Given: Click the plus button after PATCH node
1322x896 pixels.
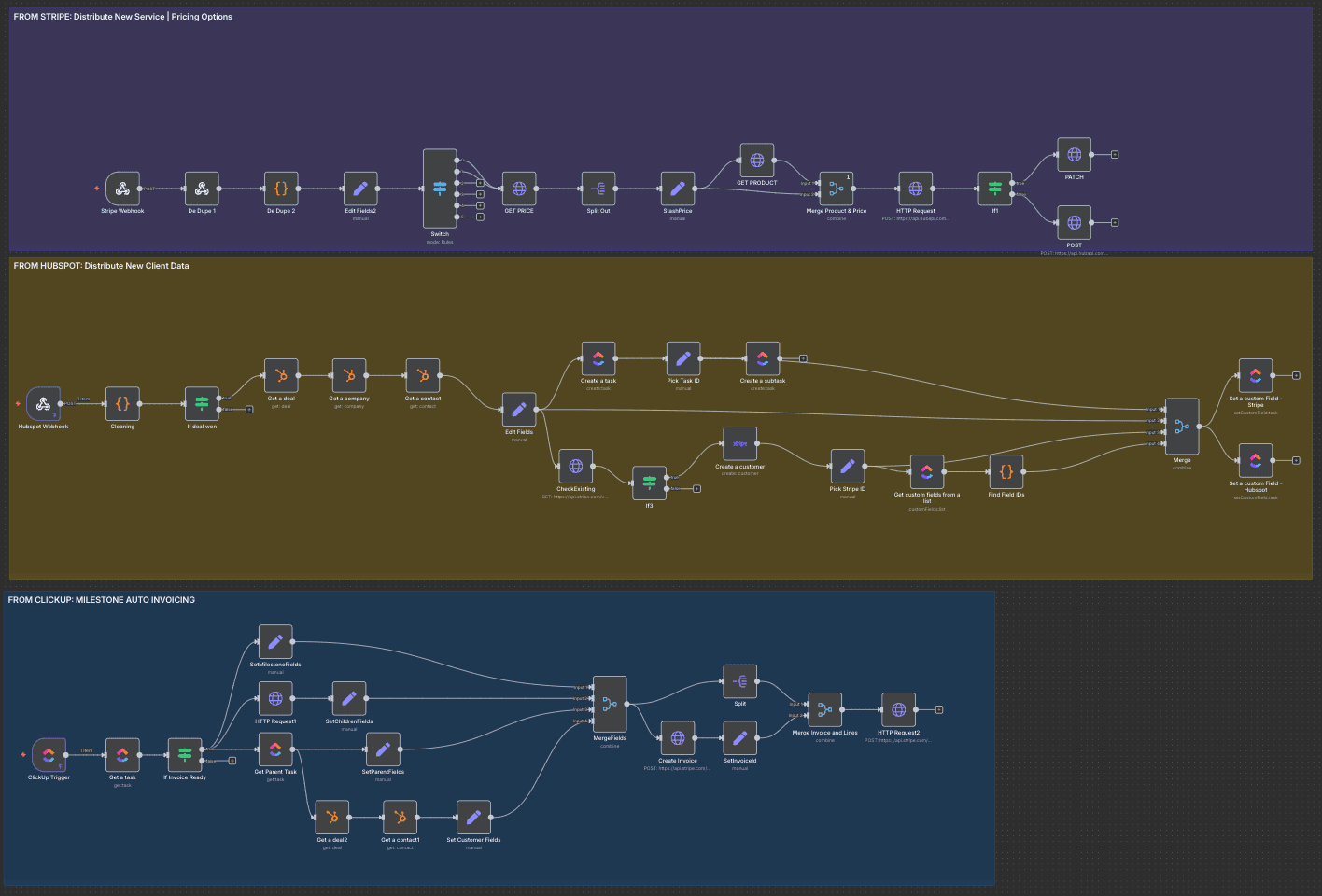Looking at the screenshot, I should 1115,155.
